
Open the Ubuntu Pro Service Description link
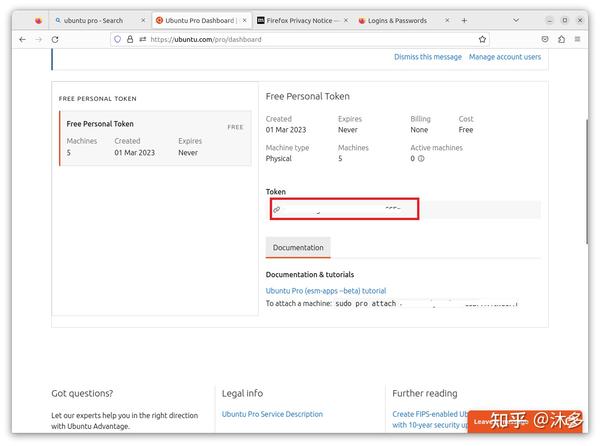(x=272, y=414)
